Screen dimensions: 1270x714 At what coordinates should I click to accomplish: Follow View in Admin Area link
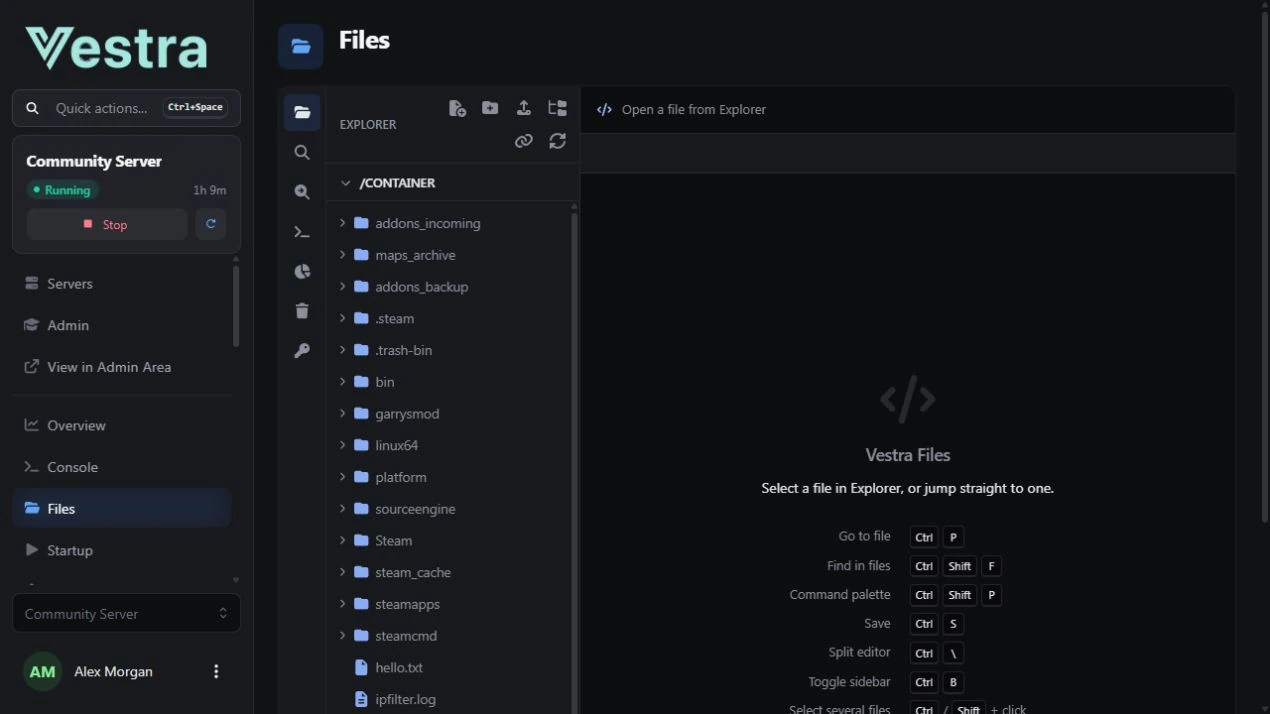[122, 367]
